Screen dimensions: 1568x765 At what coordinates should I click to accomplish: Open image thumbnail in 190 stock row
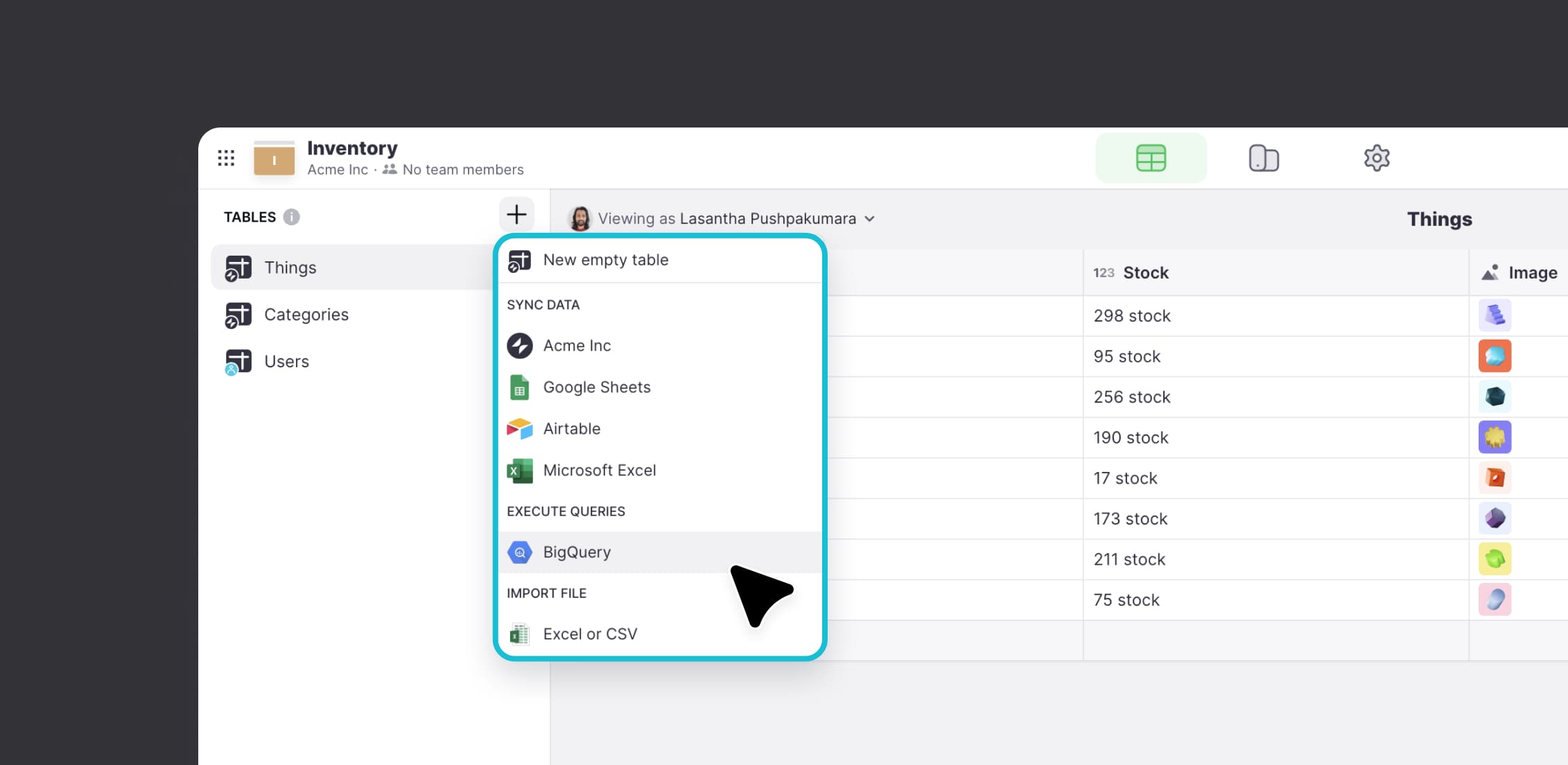point(1495,437)
